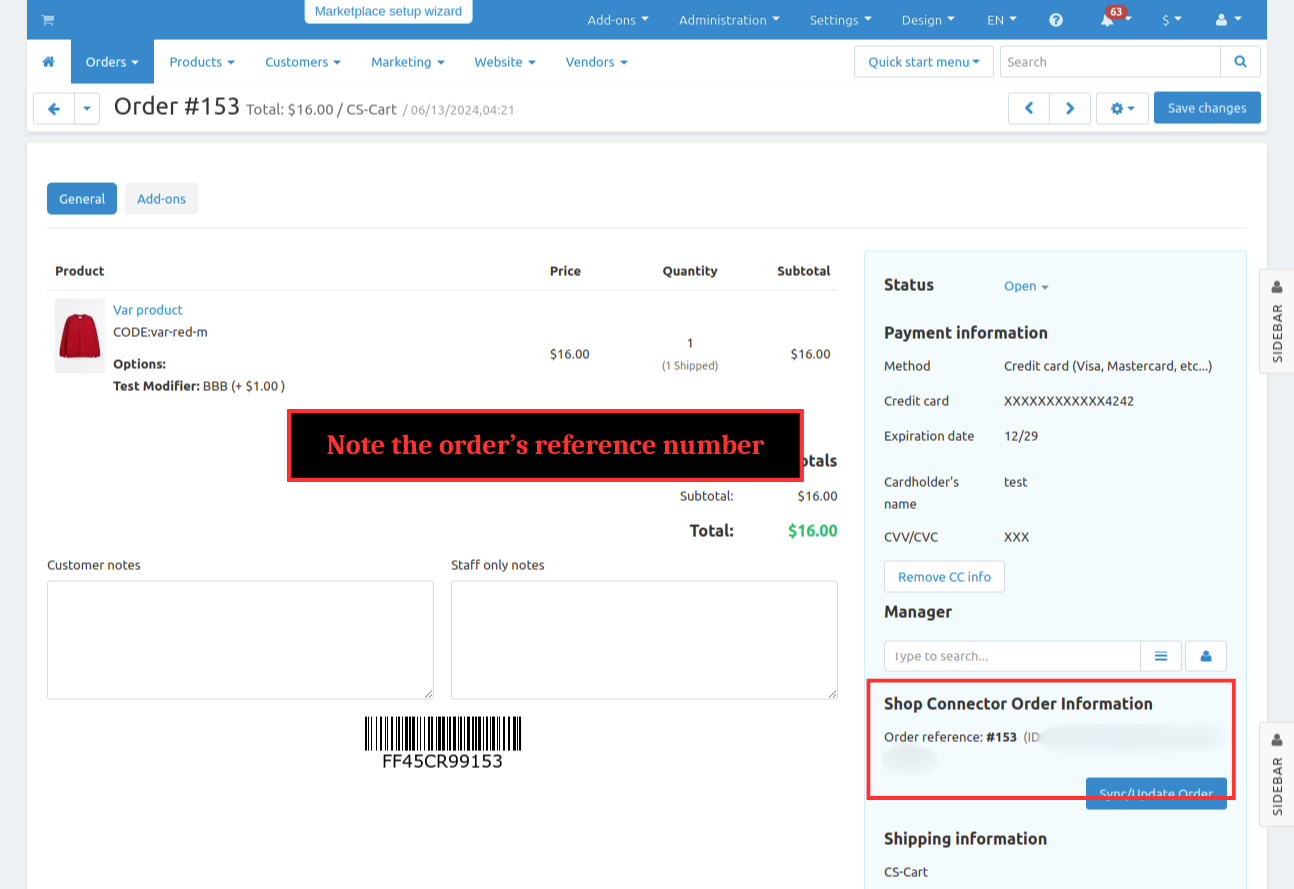Open the Design menu

[928, 20]
